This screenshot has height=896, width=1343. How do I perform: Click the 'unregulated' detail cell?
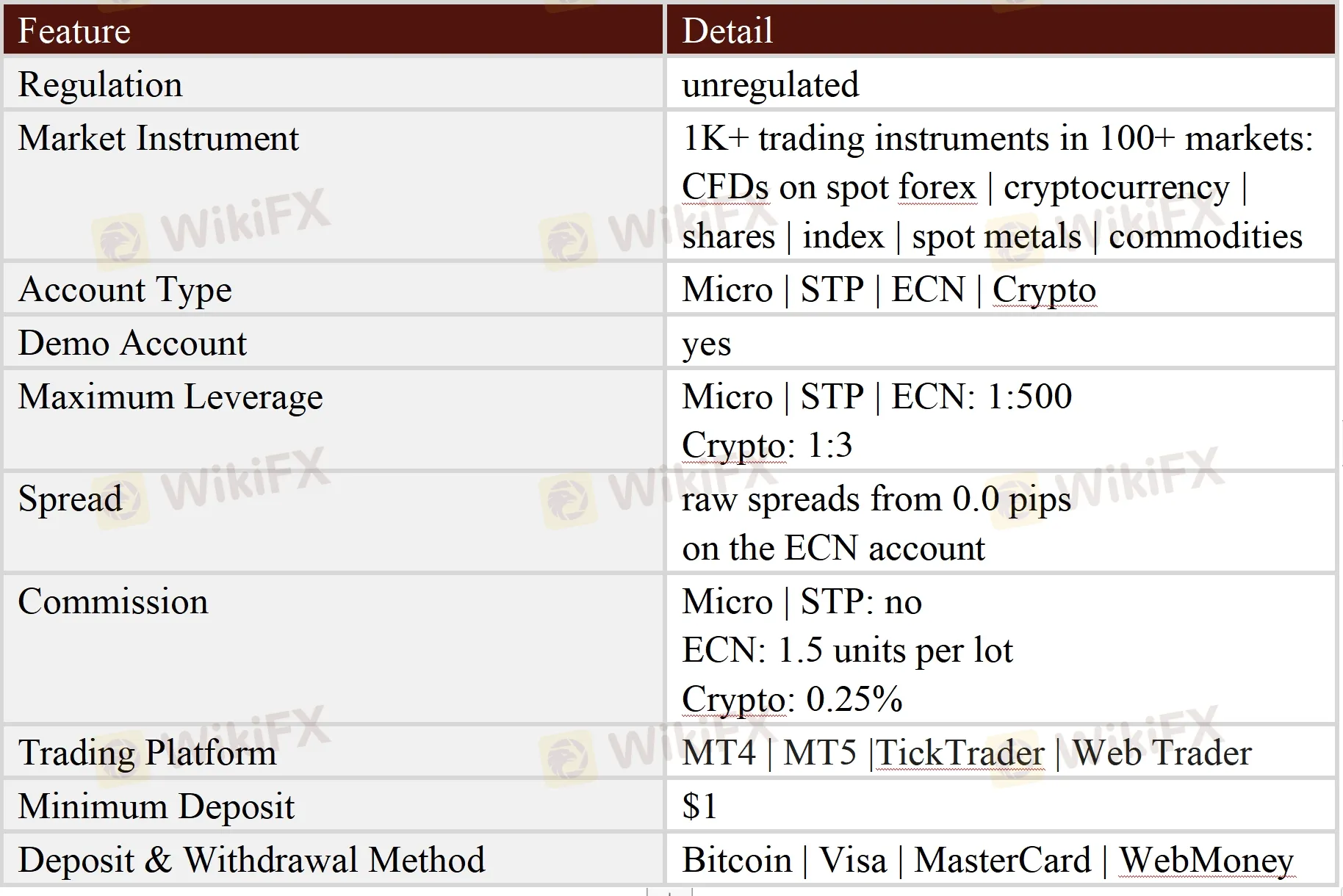[x=770, y=84]
